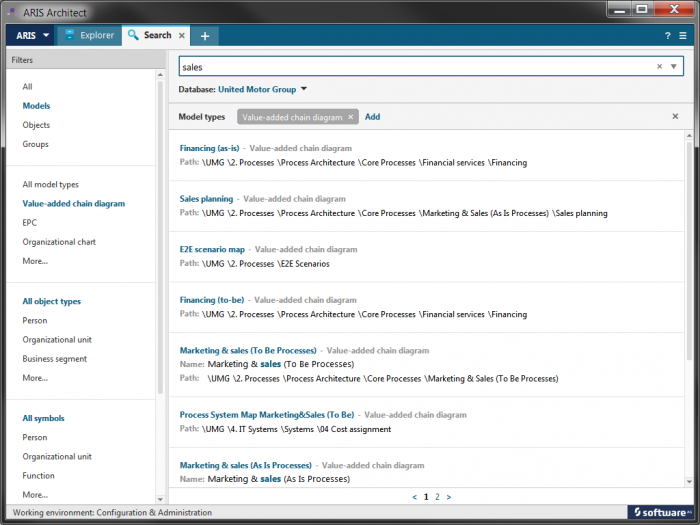This screenshot has height=525, width=700.
Task: Select Person under All symbols
Action: (x=34, y=438)
